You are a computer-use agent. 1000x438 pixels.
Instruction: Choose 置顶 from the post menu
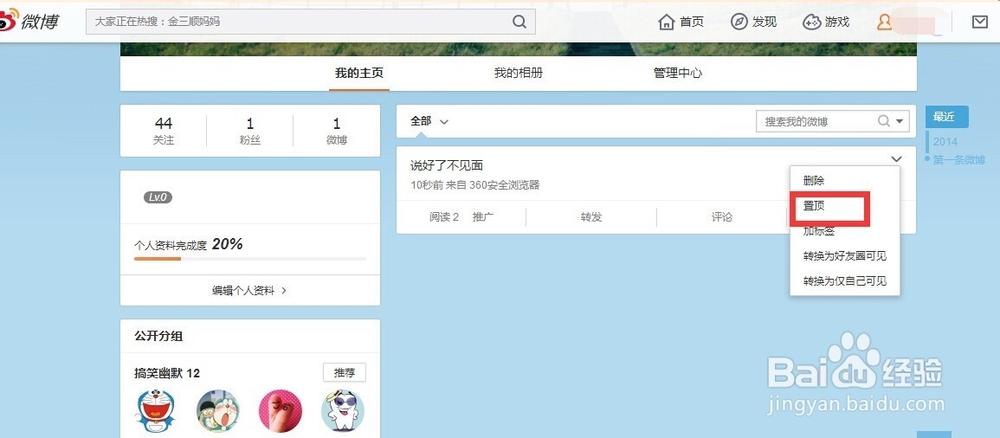click(814, 207)
